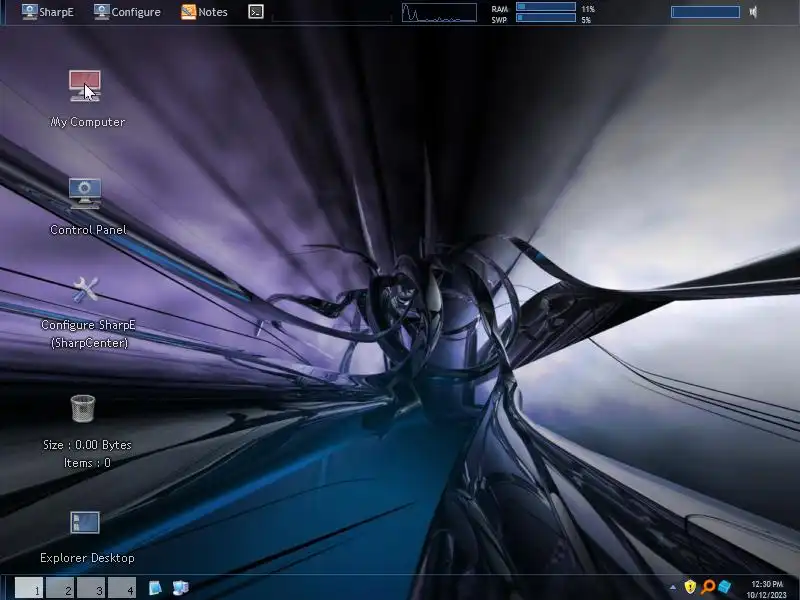Click the RAM 11% percentage text
800x600 pixels.
[588, 9]
